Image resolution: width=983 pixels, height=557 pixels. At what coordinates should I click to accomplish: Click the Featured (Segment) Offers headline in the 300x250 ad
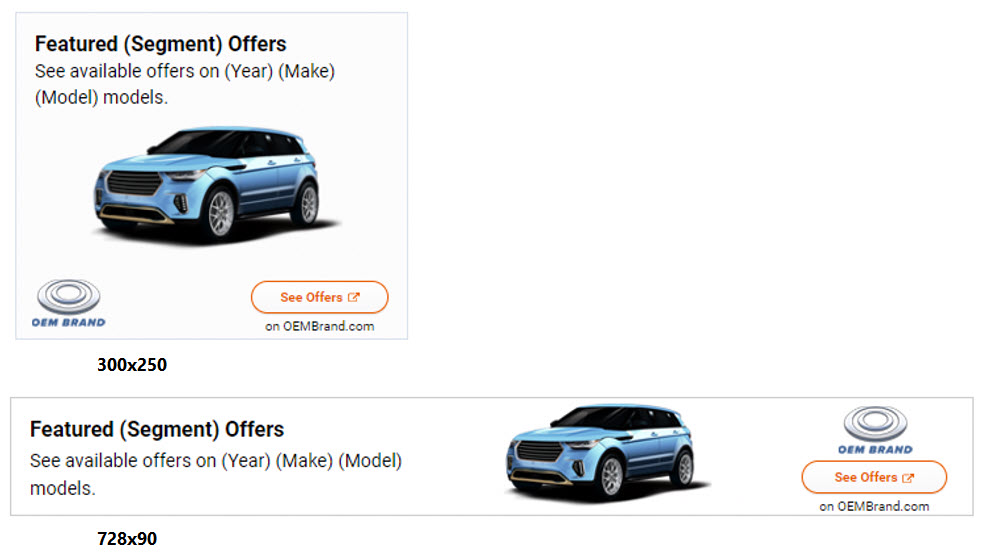[160, 44]
